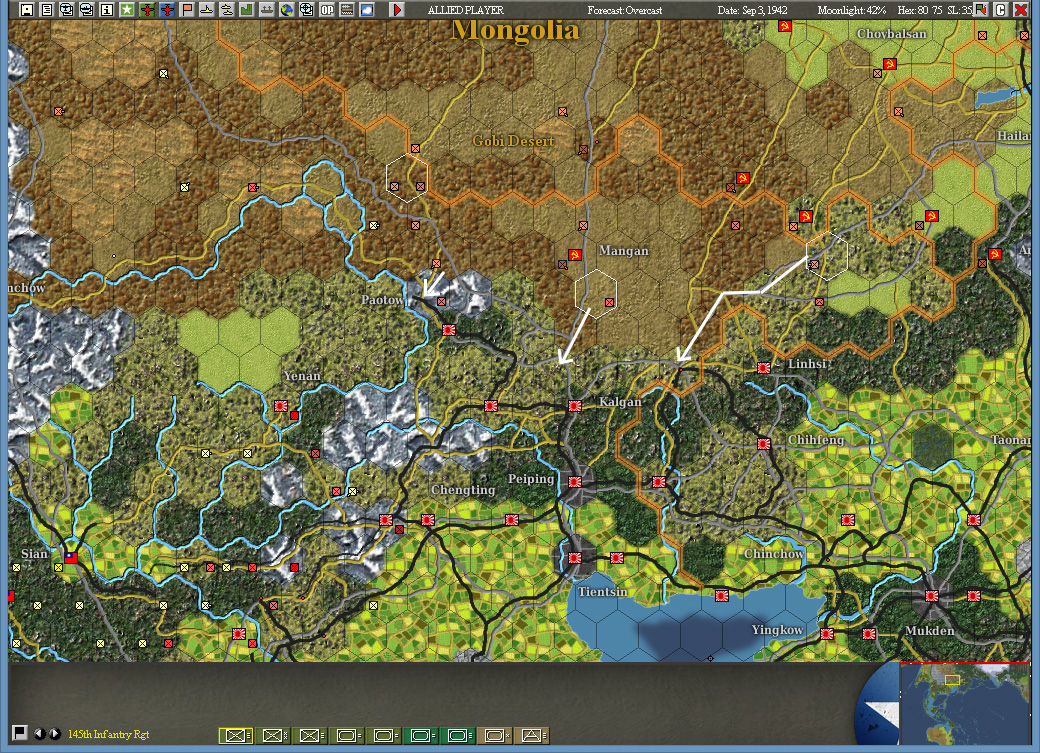Click the Japanese base marker at Linhsi
Viewport: 1040px width, 753px height.
coord(764,368)
